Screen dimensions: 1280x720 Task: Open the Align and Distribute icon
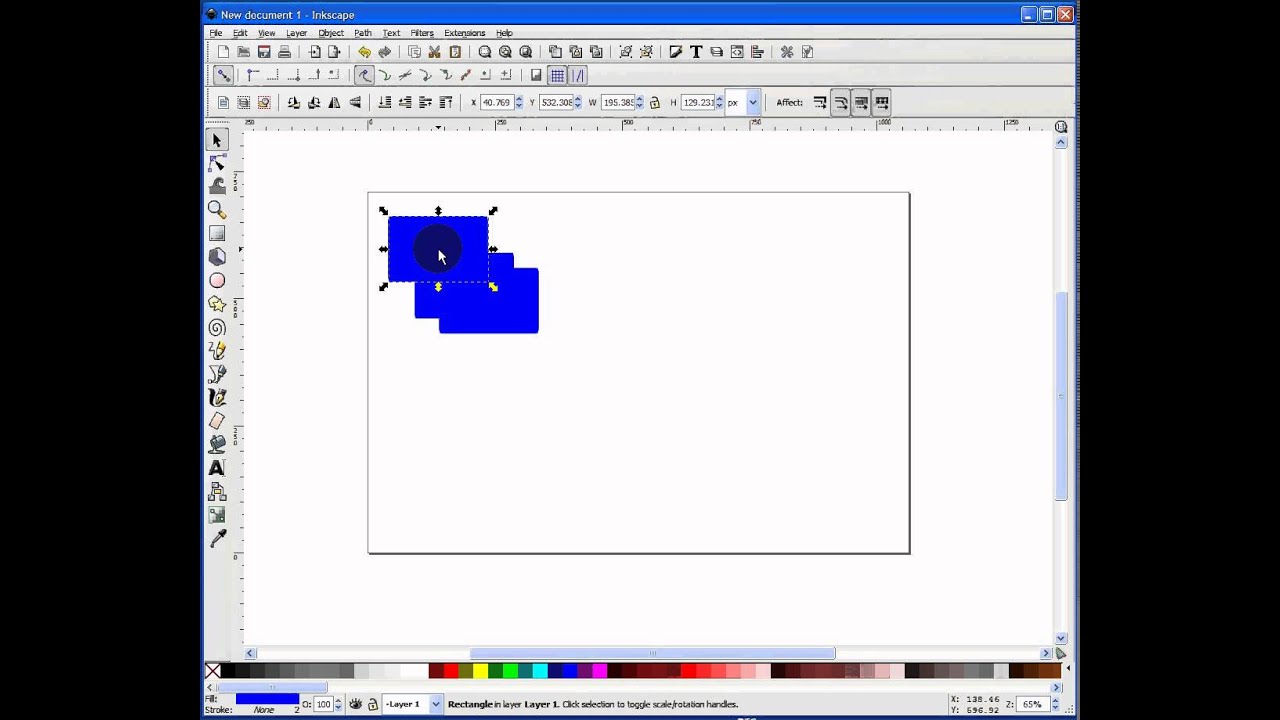click(x=757, y=52)
